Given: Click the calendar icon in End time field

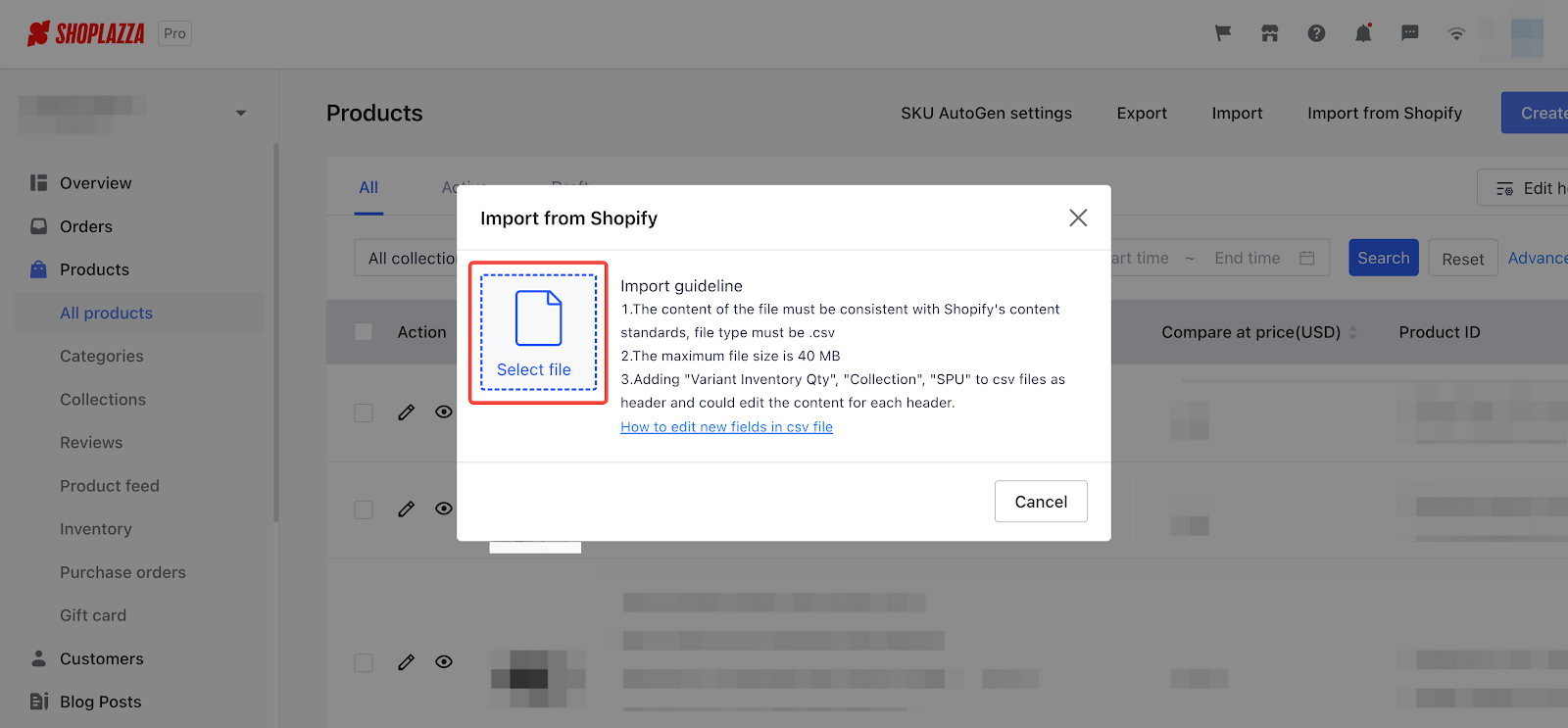Looking at the screenshot, I should 1306,258.
